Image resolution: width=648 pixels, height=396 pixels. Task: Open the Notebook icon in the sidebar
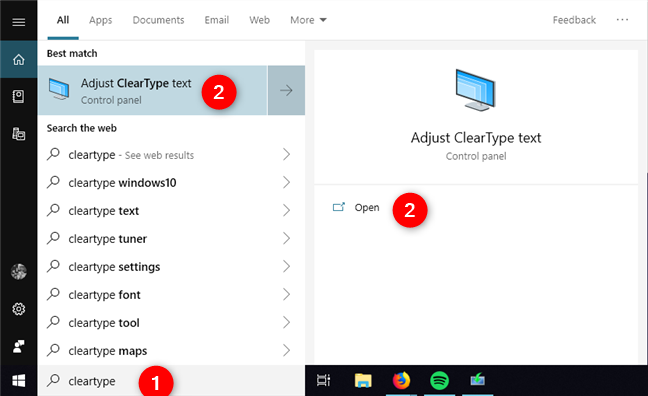coord(19,96)
